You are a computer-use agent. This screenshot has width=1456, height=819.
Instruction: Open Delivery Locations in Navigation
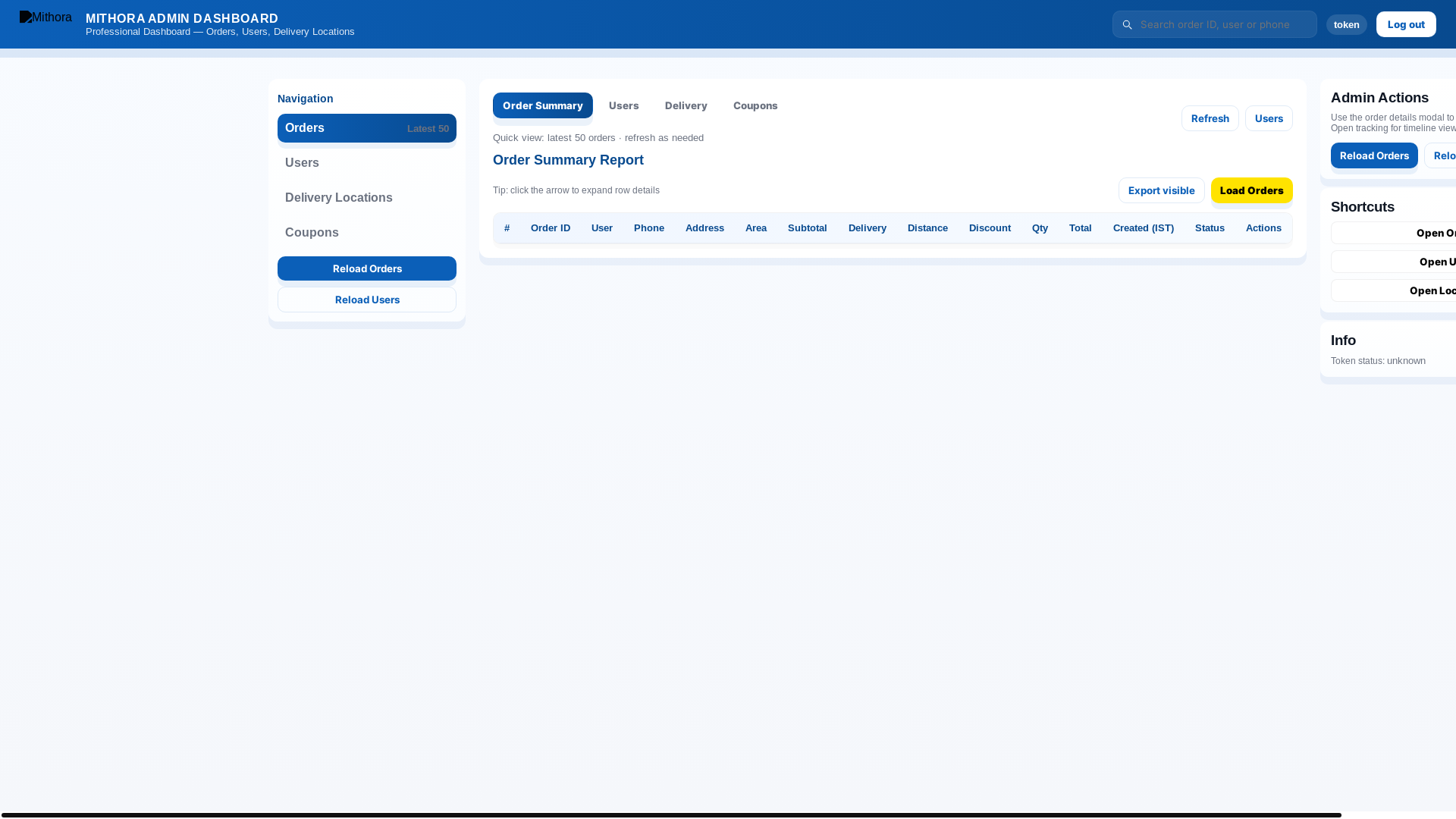(x=367, y=198)
